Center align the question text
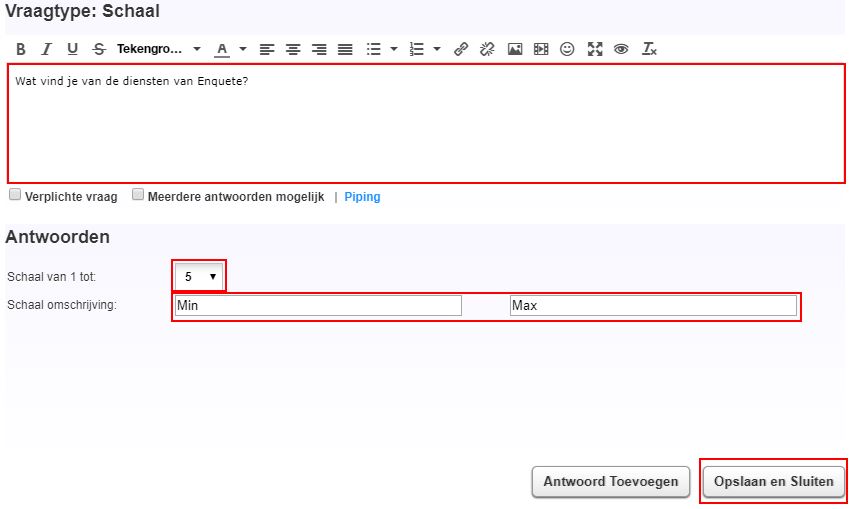 (293, 49)
